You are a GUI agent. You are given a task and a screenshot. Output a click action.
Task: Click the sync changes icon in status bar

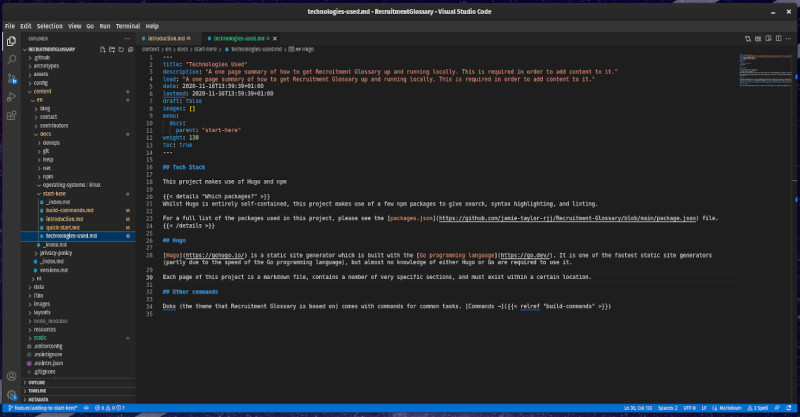point(86,408)
